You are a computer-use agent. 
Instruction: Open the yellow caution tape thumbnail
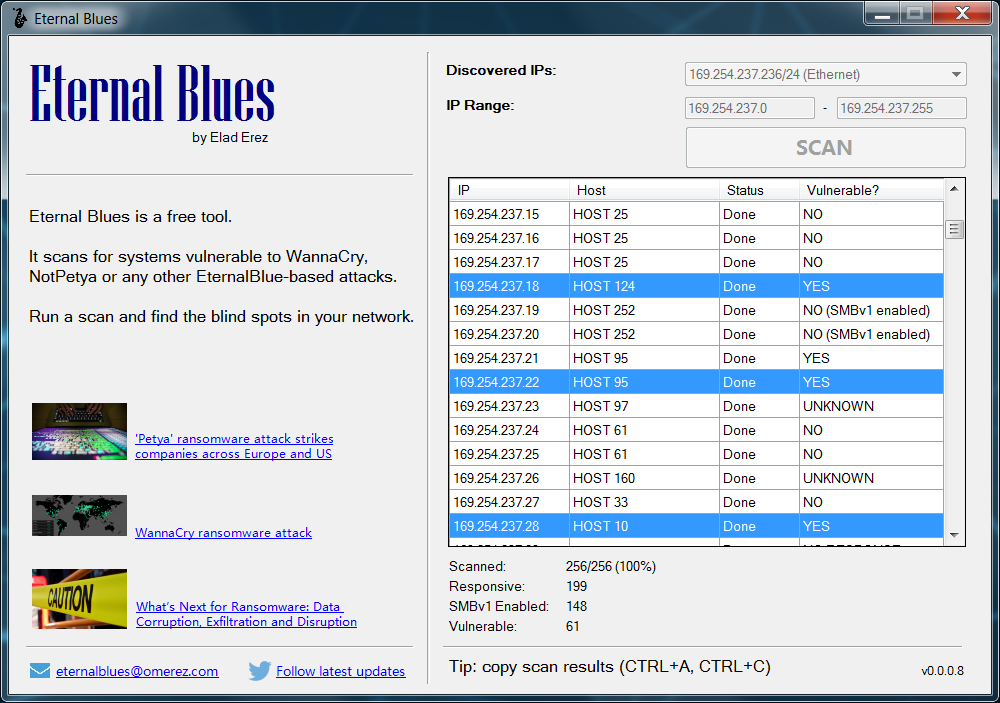(79, 599)
